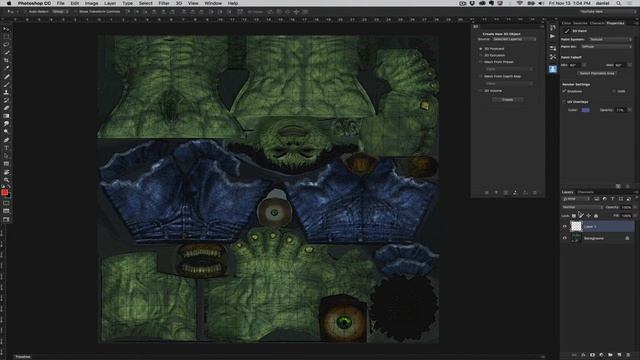This screenshot has width=640, height=360.
Task: Open Actions play icon in side dock
Action: [553, 37]
